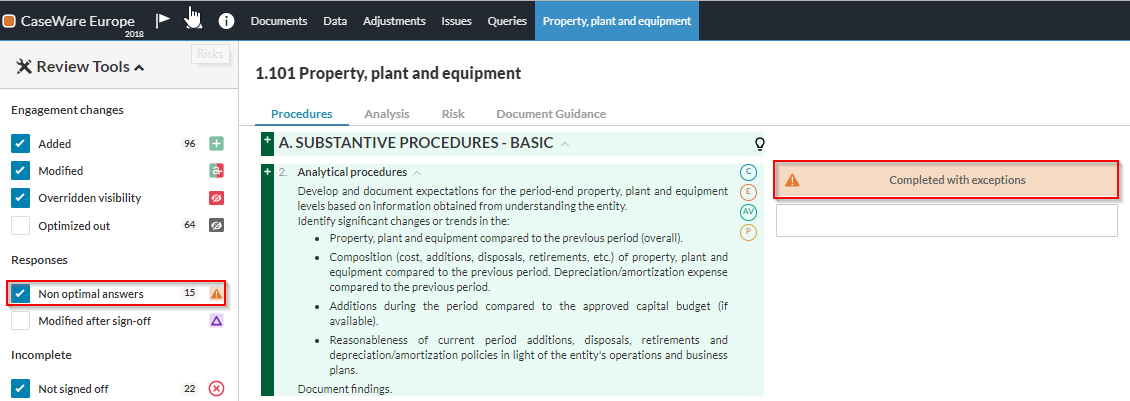The height and width of the screenshot is (401, 1130).
Task: Open the Document Guidance tab
Action: click(551, 114)
